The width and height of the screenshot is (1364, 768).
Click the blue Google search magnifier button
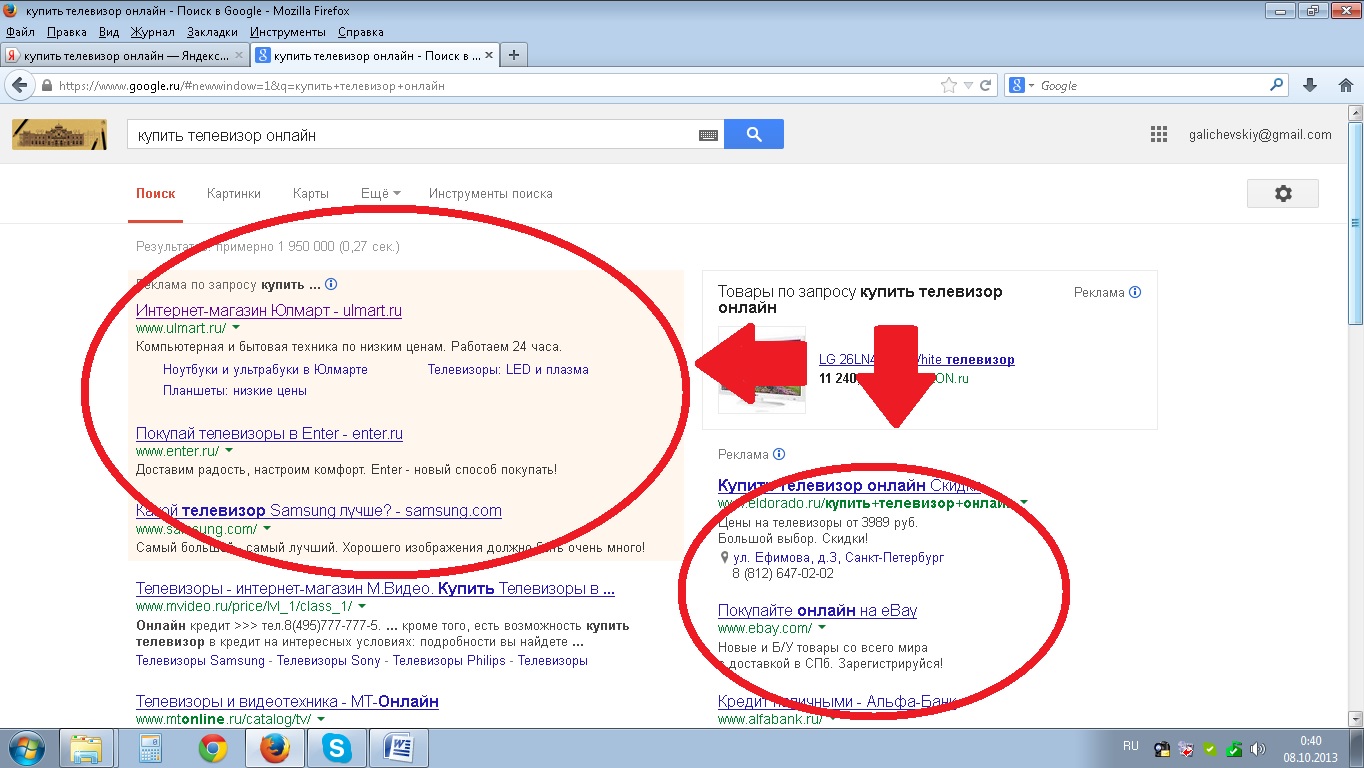754,134
